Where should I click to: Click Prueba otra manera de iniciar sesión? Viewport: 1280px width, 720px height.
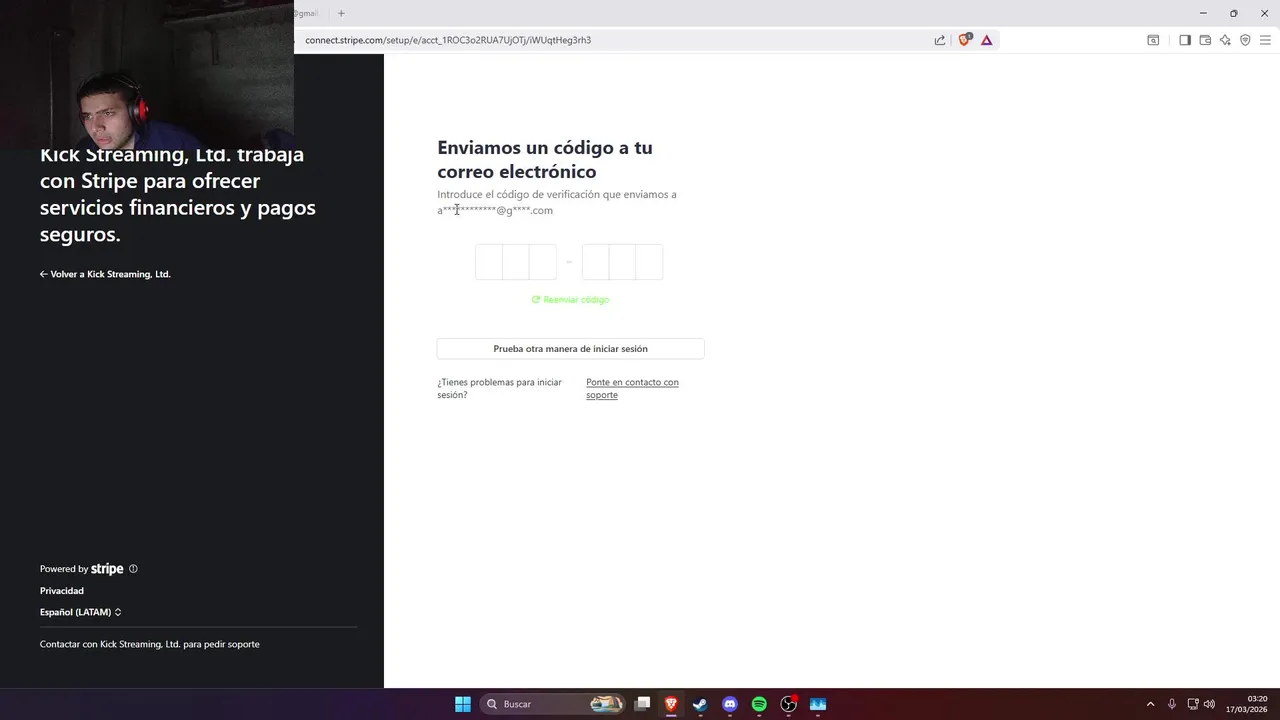[x=571, y=349]
